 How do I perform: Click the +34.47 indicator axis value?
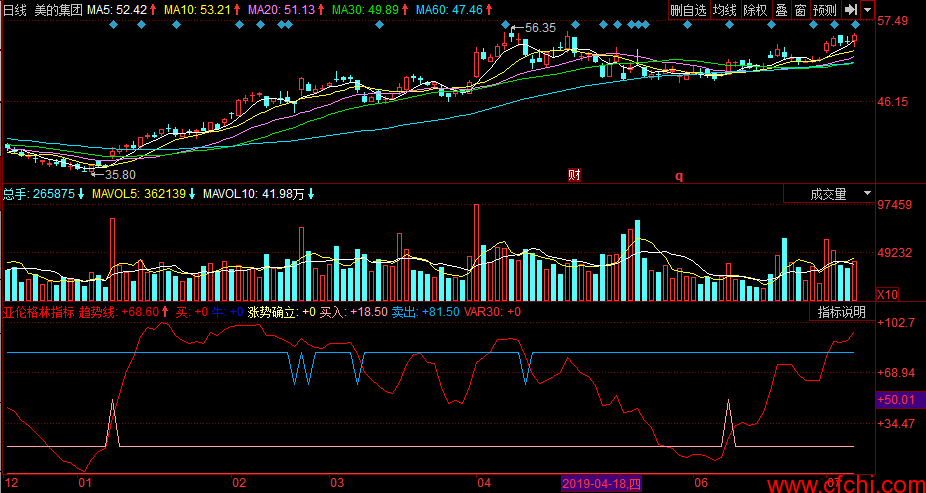[x=896, y=423]
